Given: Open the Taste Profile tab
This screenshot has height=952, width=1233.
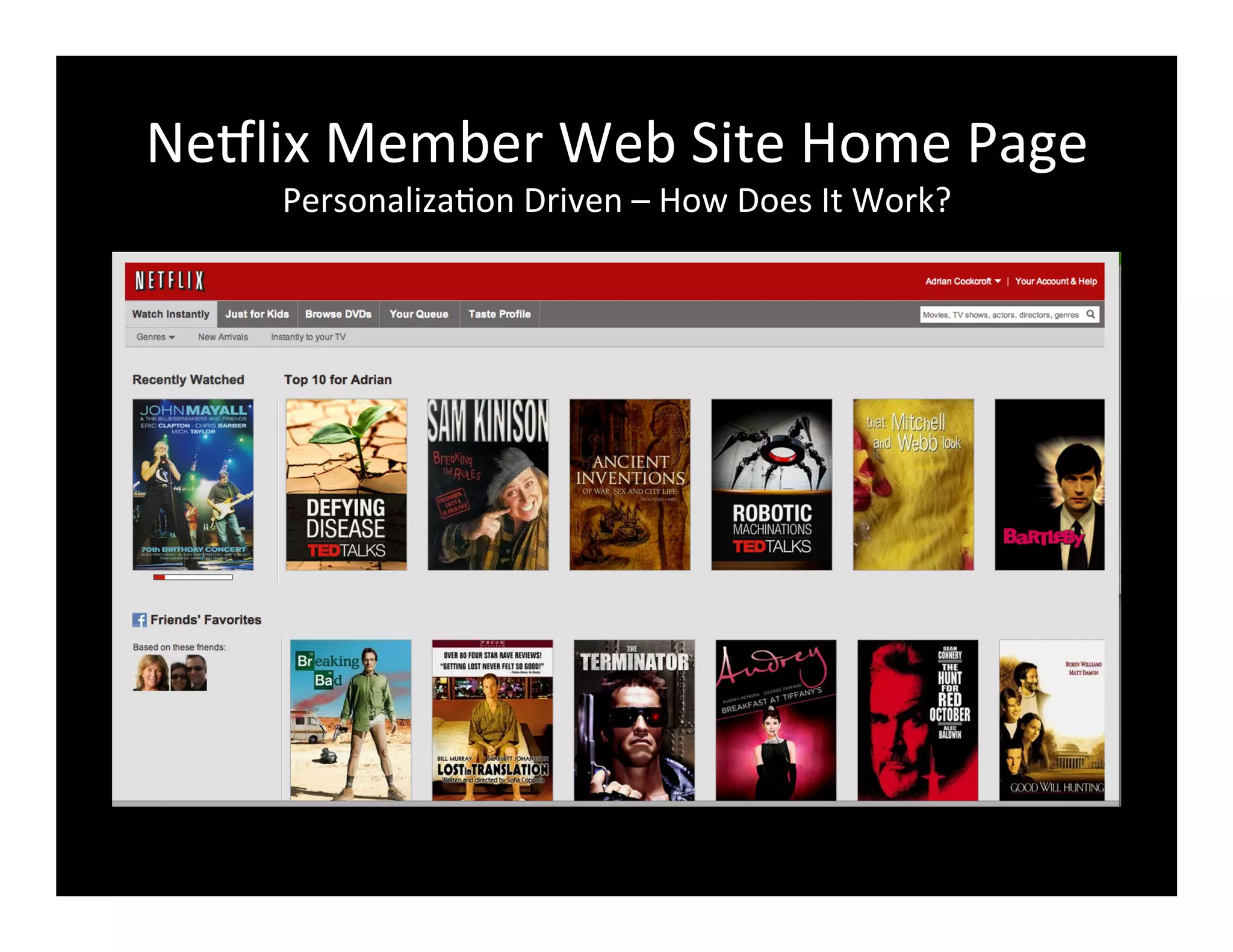Looking at the screenshot, I should coord(500,314).
